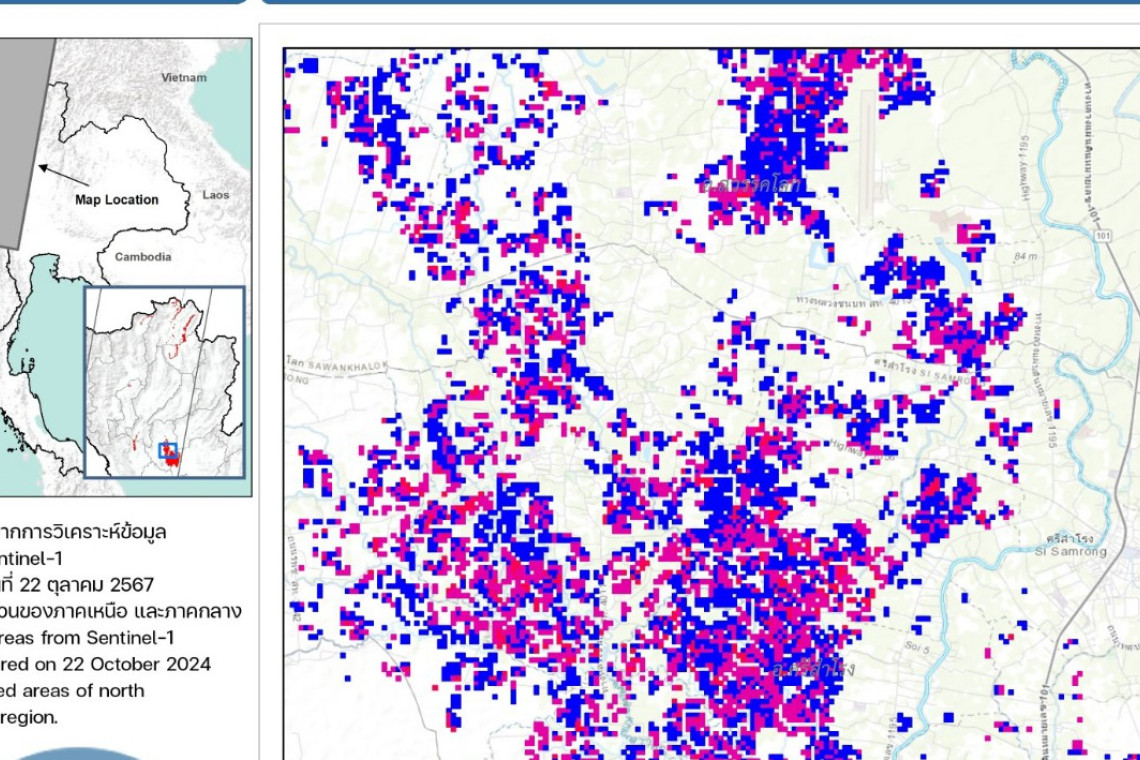The height and width of the screenshot is (760, 1140).
Task: Open the inset regional overview map
Action: [164, 382]
